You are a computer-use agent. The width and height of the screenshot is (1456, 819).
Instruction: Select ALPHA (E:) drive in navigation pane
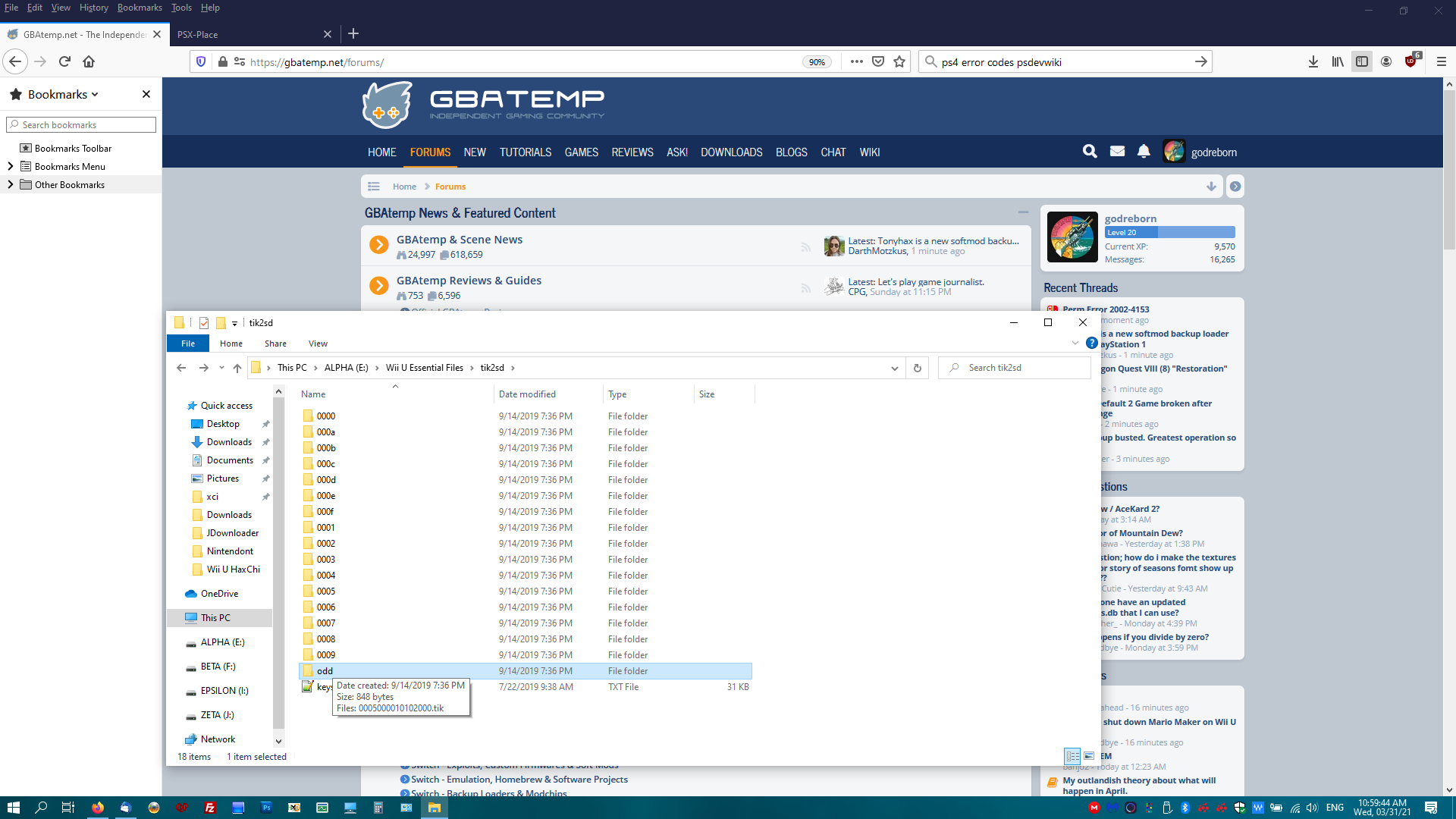point(222,642)
